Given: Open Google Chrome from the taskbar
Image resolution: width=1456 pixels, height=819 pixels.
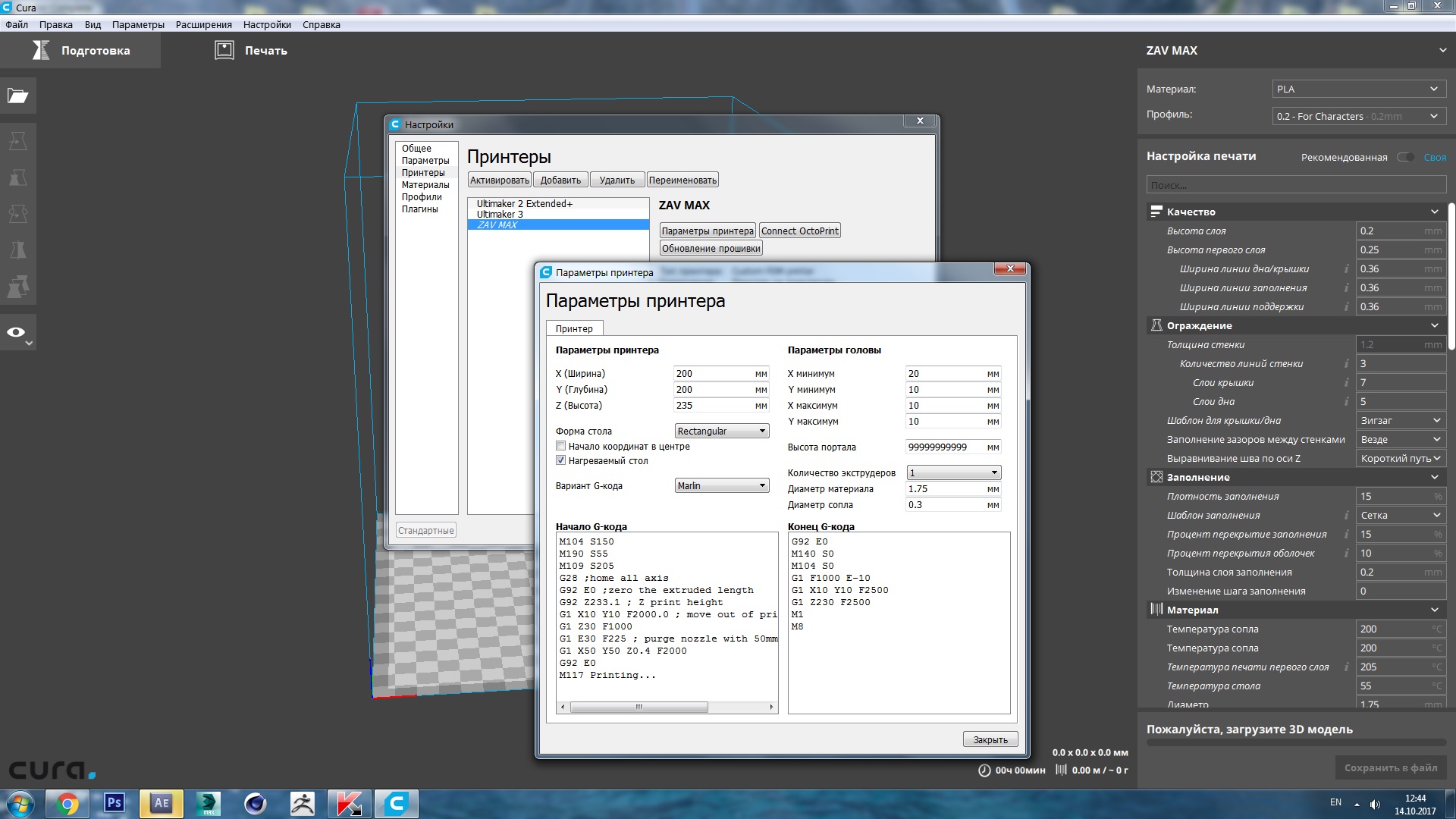Looking at the screenshot, I should pyautogui.click(x=67, y=803).
